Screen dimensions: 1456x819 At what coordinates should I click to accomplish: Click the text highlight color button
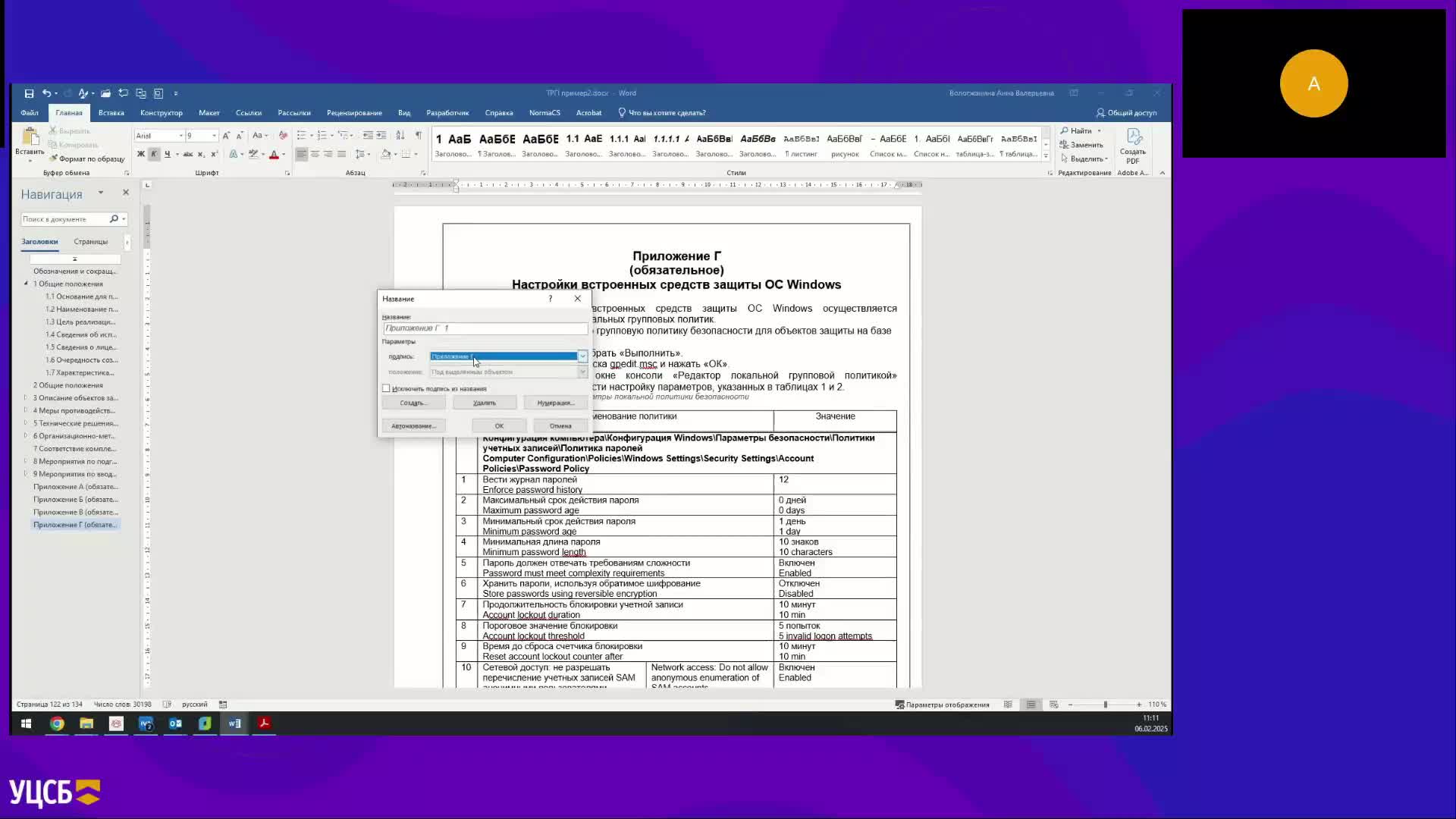pos(253,154)
